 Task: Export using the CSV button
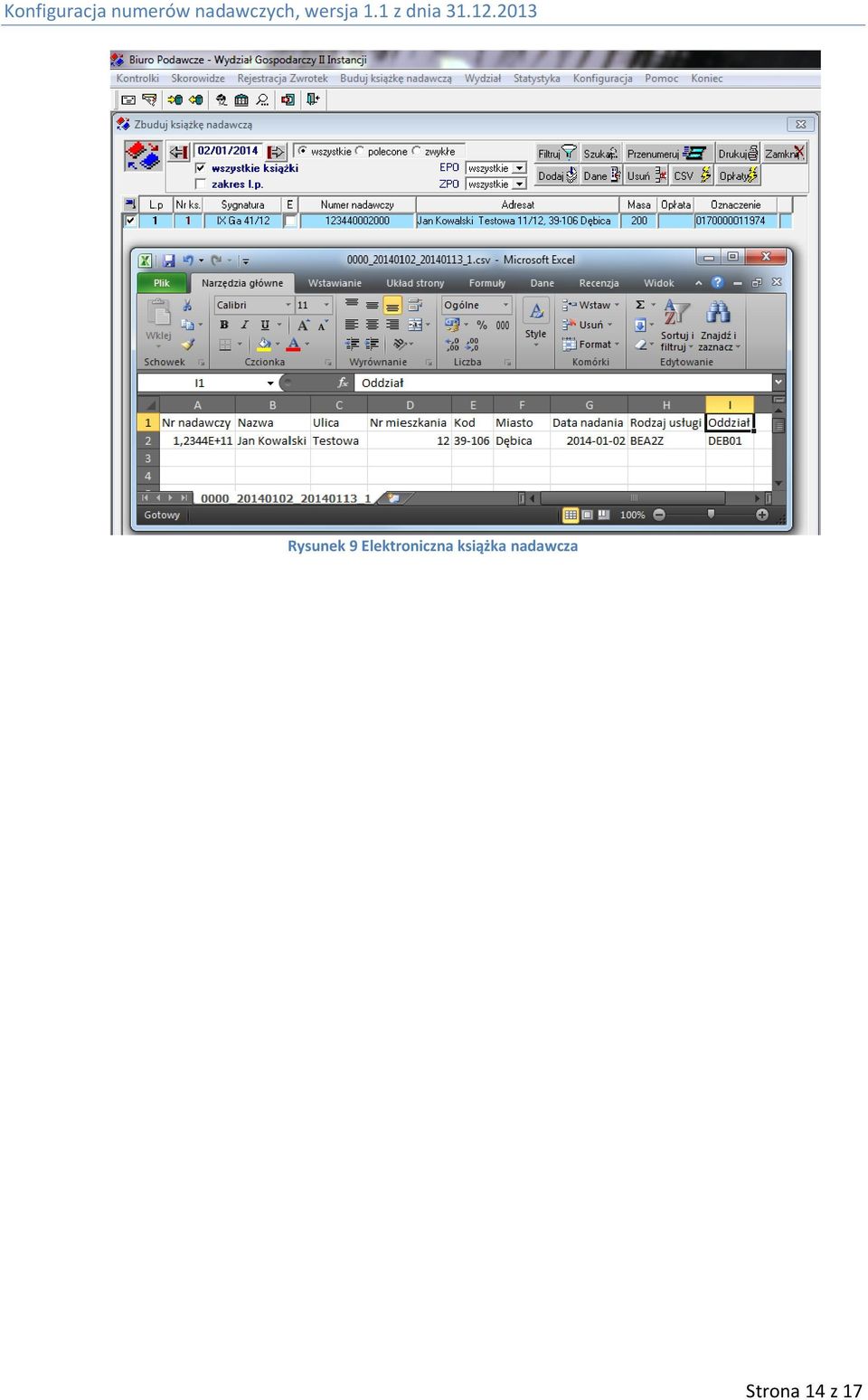[693, 175]
